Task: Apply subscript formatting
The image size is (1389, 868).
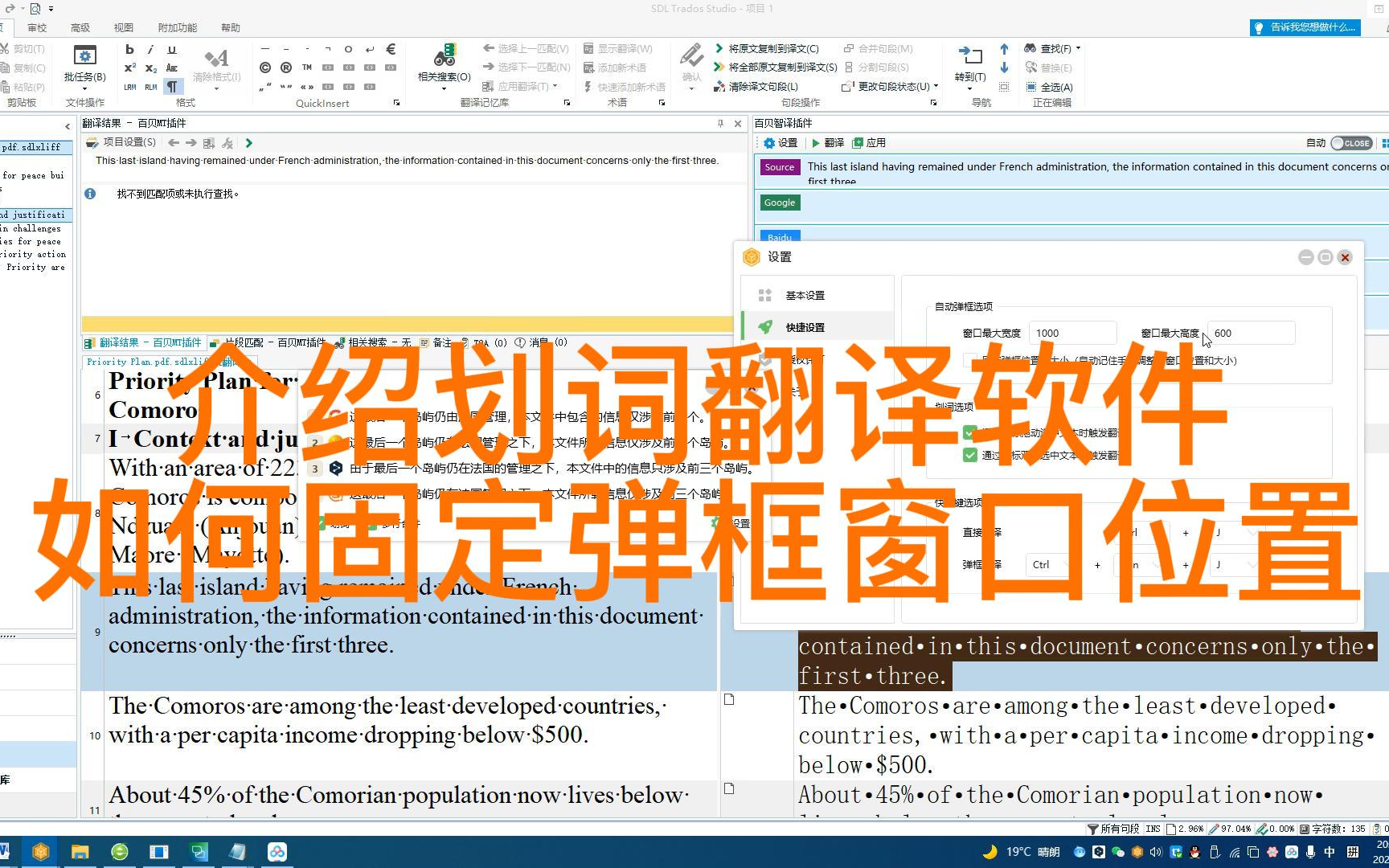Action: [150, 68]
